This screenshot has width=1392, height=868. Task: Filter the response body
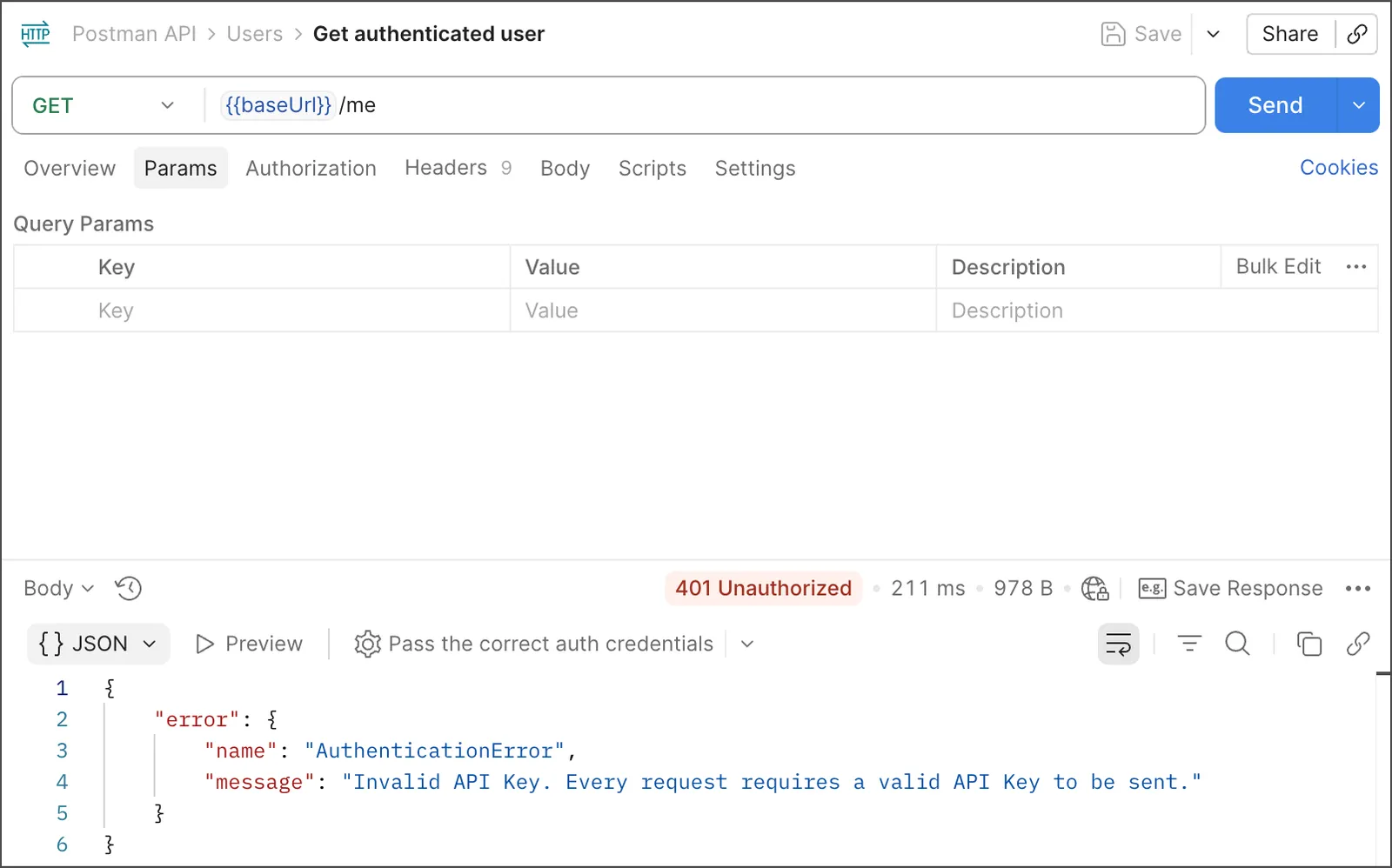(x=1189, y=644)
